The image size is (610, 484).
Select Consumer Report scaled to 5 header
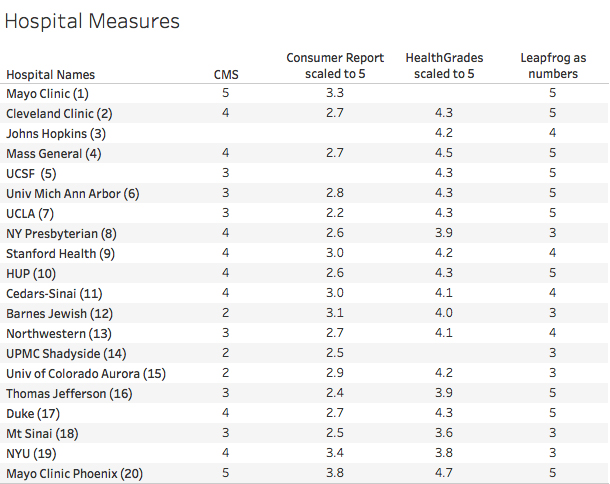point(329,66)
